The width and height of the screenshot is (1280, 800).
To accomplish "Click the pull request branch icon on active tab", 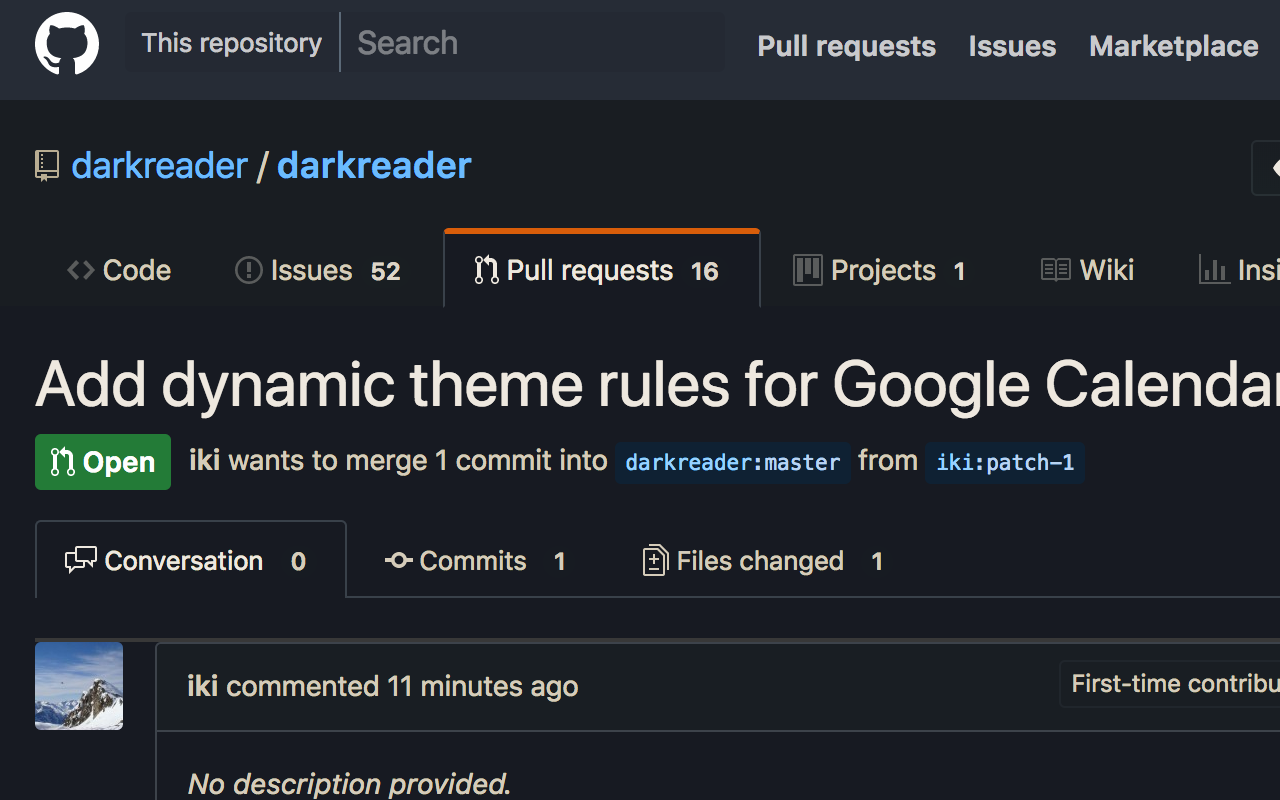I will pos(487,269).
